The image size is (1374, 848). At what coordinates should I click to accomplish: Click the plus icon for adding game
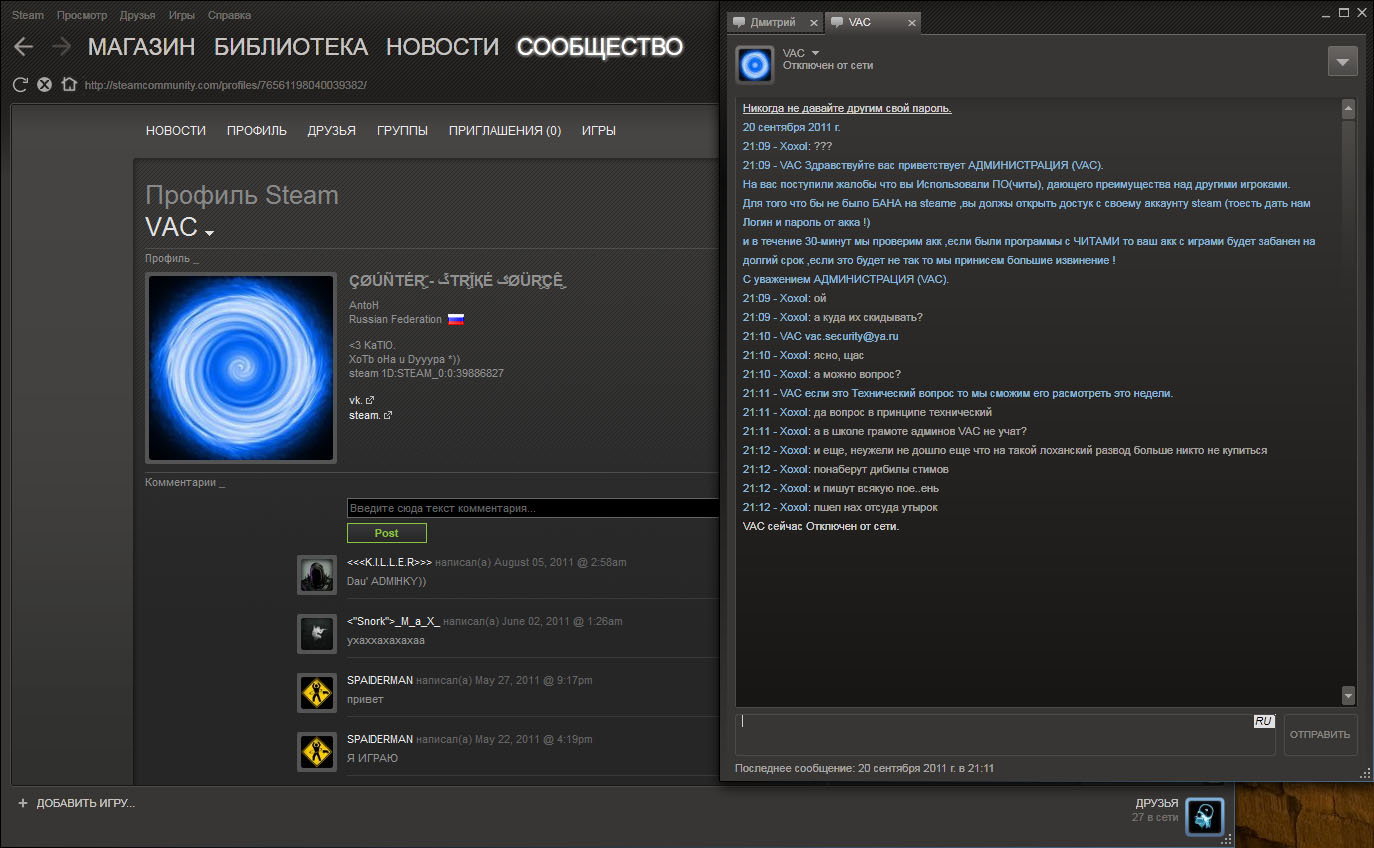click(x=22, y=803)
